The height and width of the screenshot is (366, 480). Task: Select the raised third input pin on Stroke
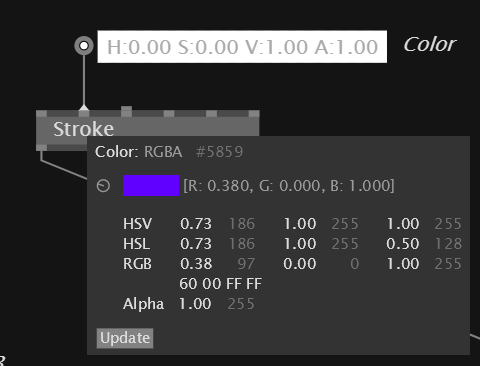click(x=126, y=111)
